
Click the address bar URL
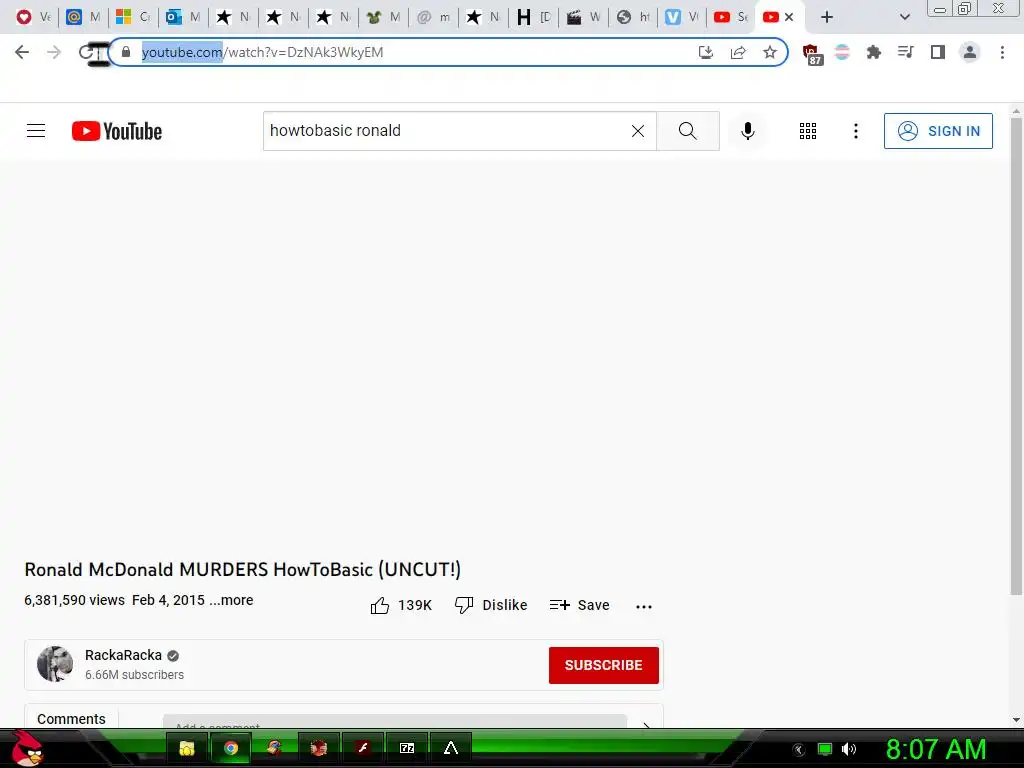tap(263, 52)
